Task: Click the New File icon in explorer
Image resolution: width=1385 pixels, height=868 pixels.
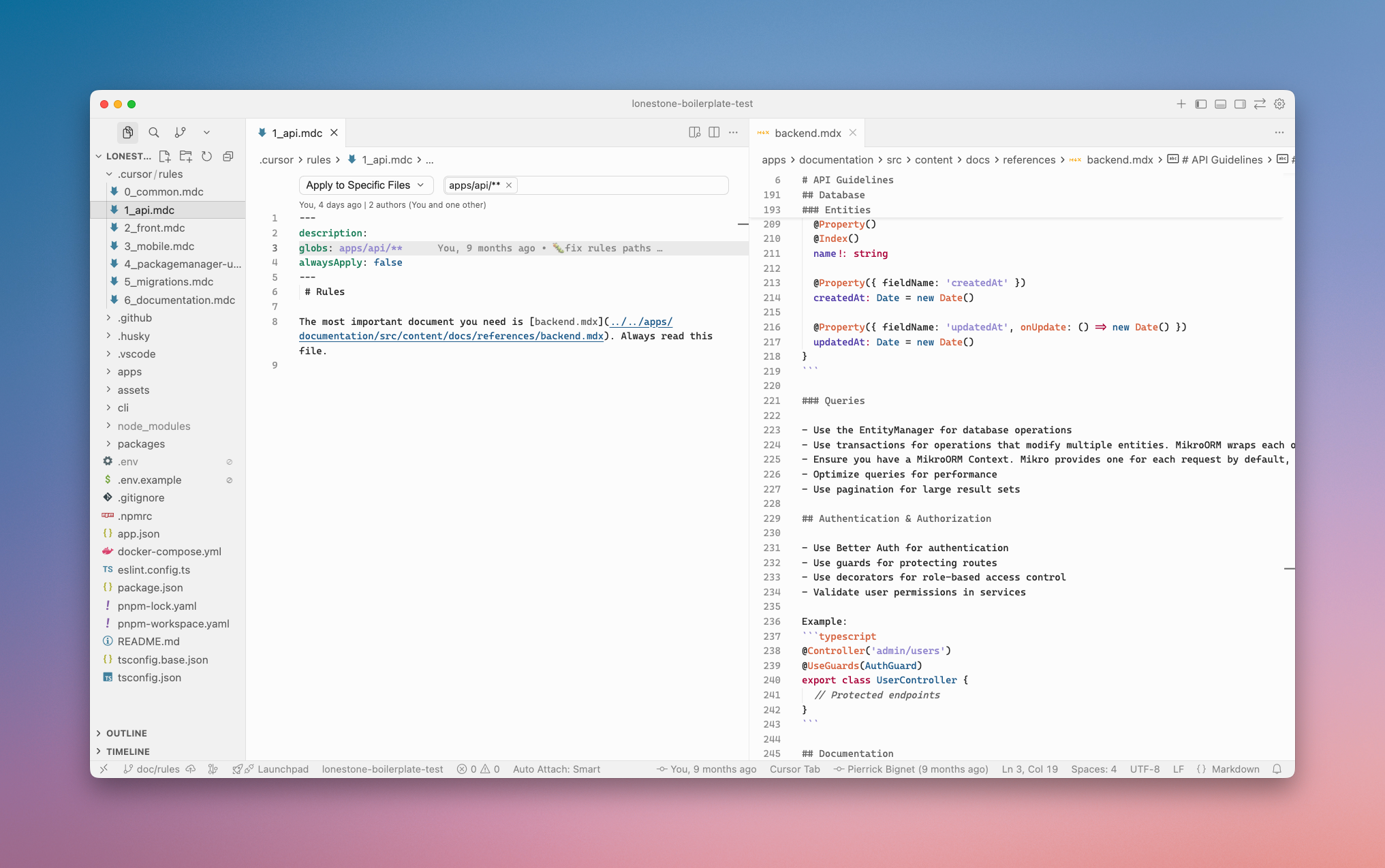Action: coord(164,156)
